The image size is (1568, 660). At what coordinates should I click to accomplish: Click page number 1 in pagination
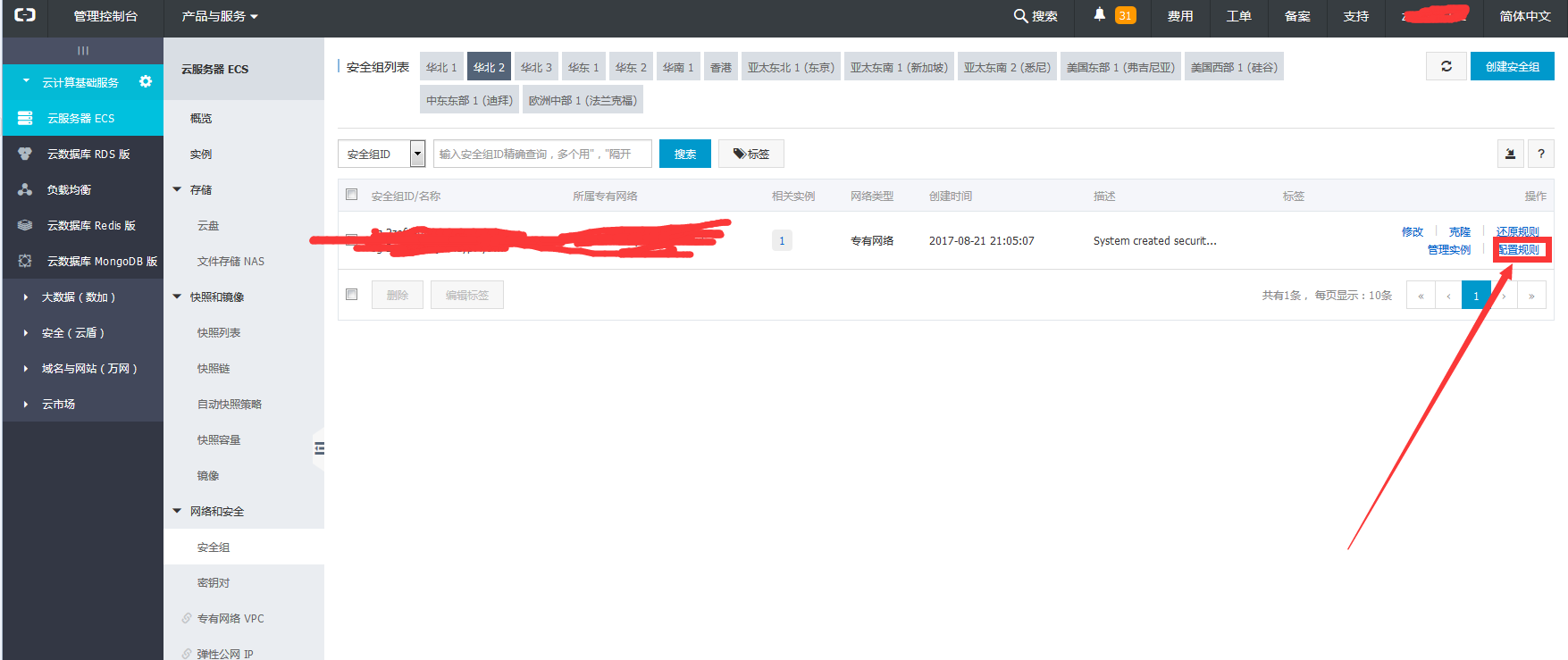click(x=1476, y=295)
